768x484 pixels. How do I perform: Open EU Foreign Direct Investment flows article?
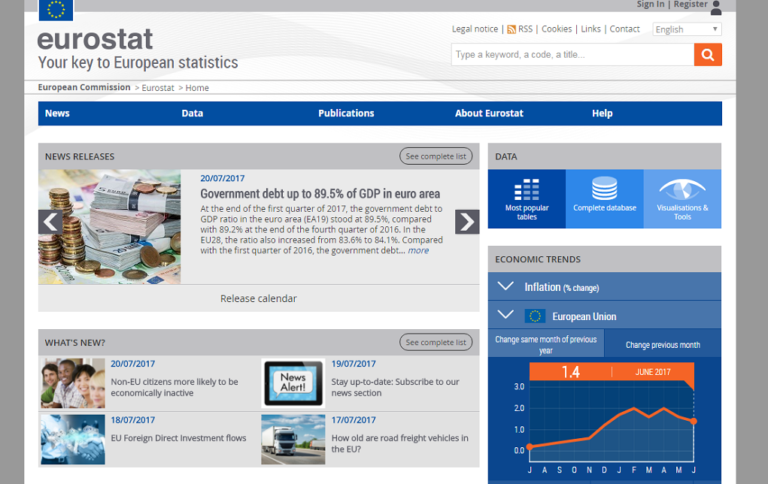point(178,438)
